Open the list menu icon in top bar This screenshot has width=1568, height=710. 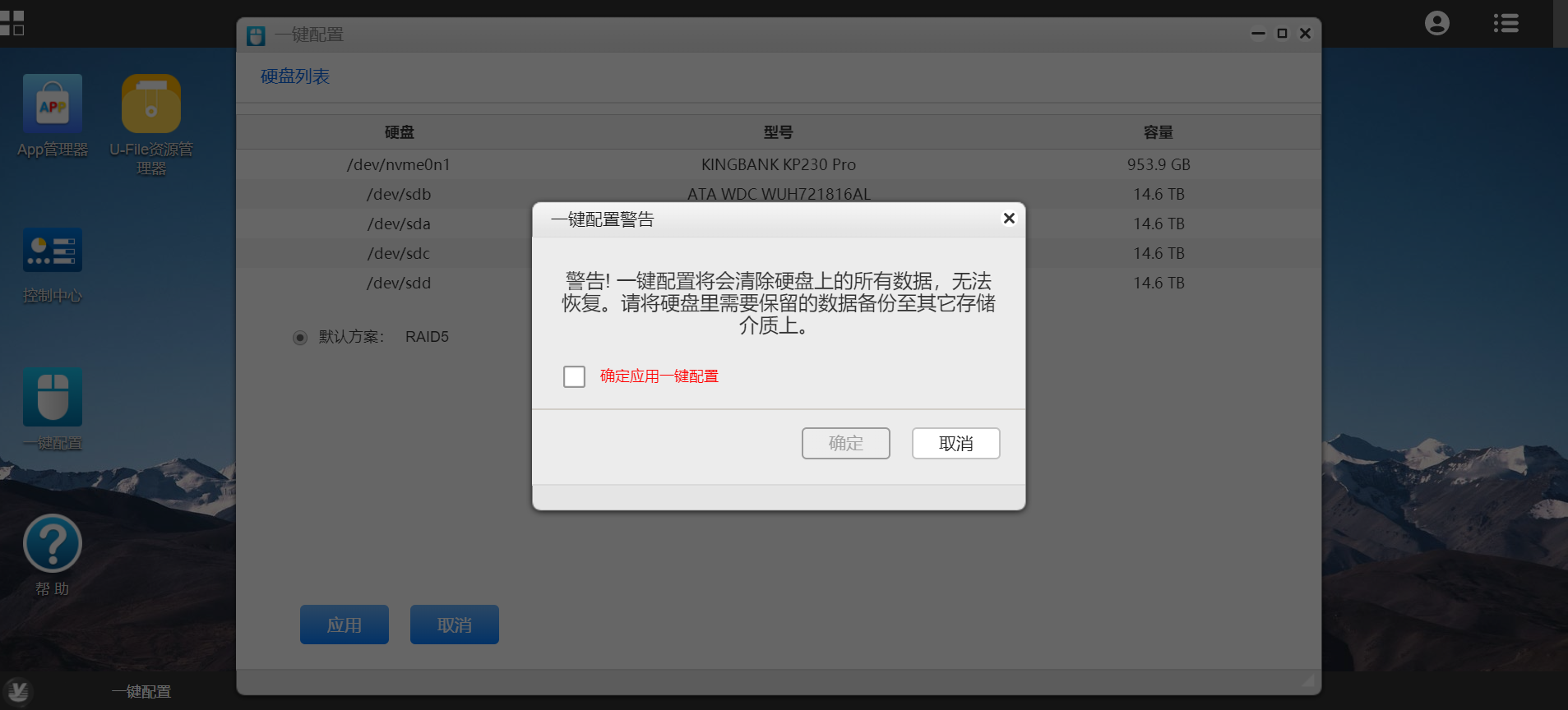click(1506, 23)
